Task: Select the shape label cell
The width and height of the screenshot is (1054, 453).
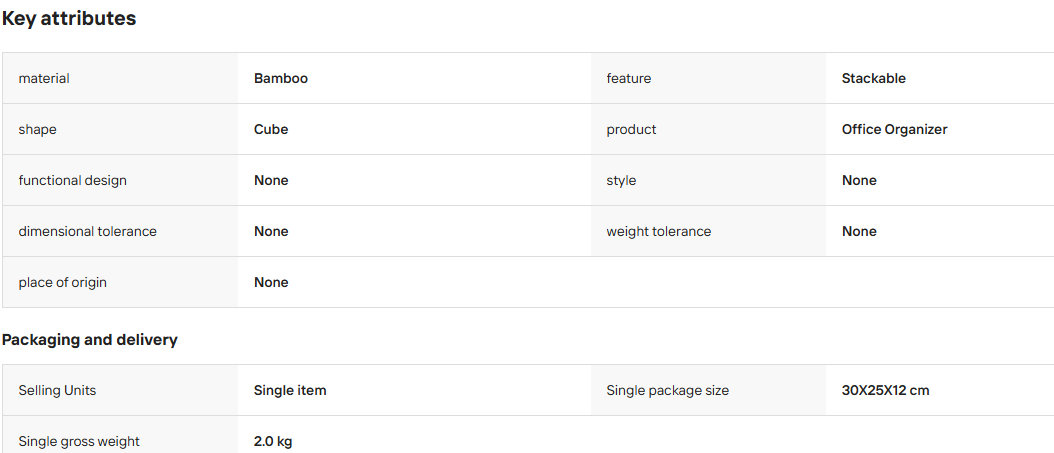Action: (120, 130)
